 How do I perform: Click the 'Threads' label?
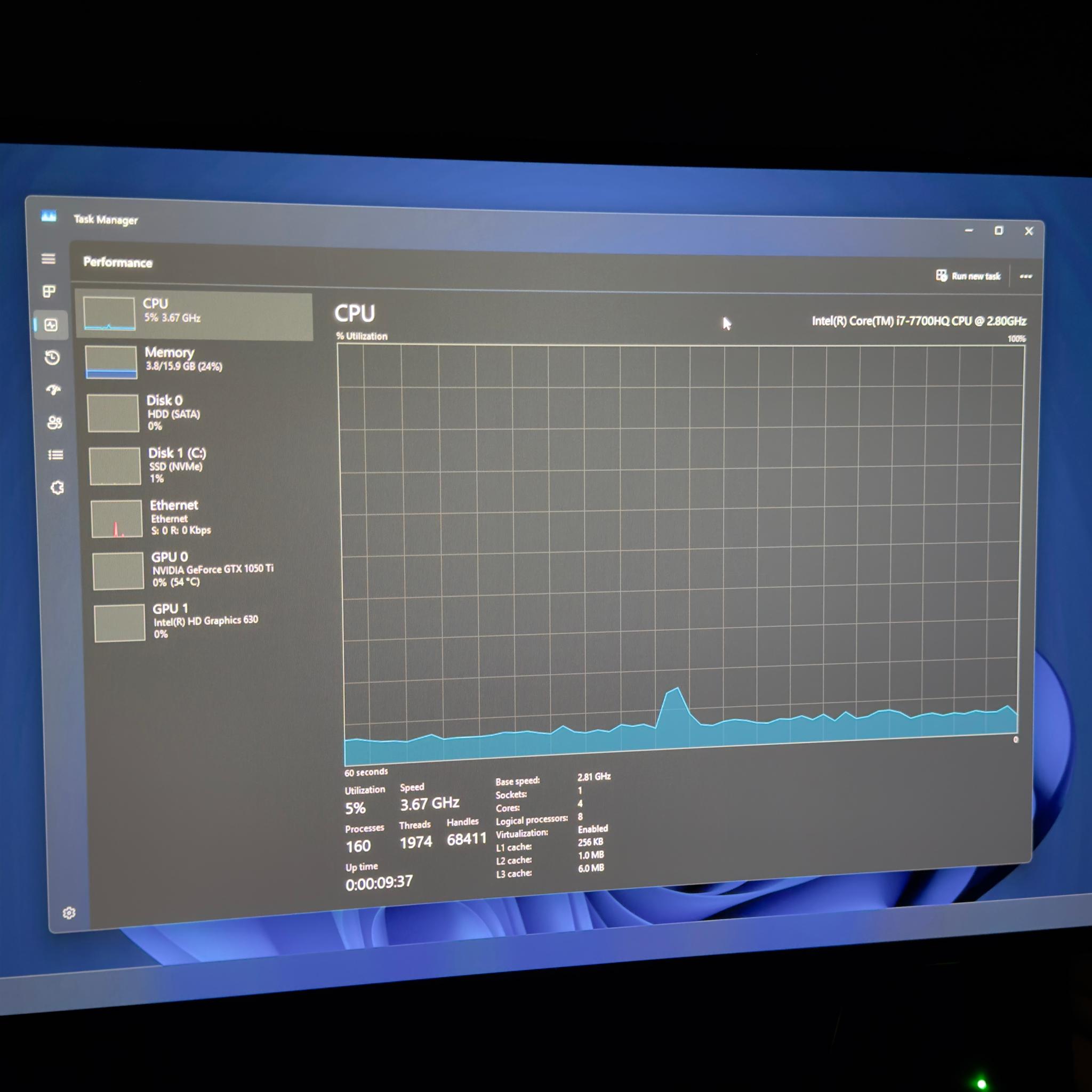pyautogui.click(x=415, y=825)
